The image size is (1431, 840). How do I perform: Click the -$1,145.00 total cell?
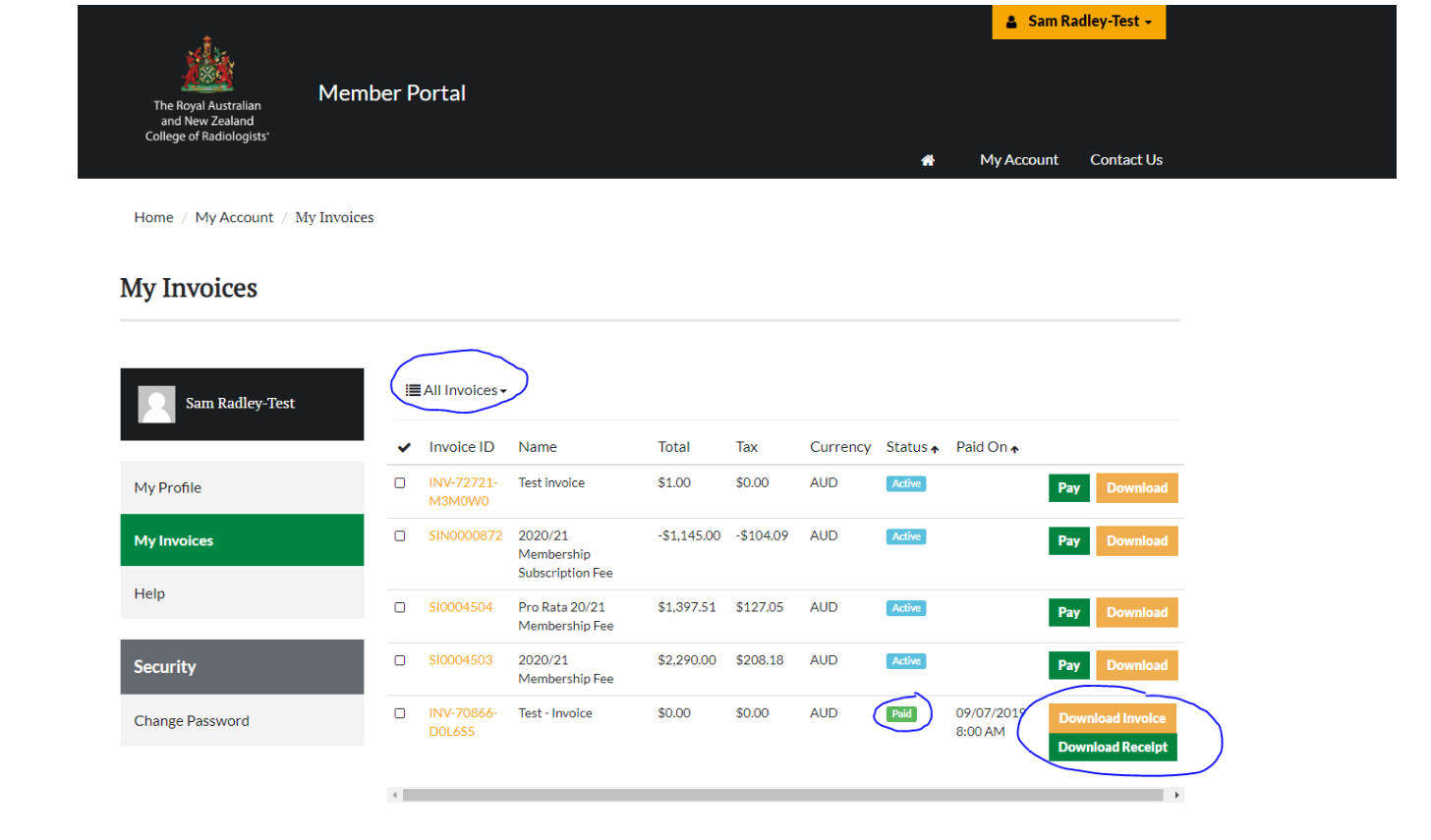click(689, 535)
